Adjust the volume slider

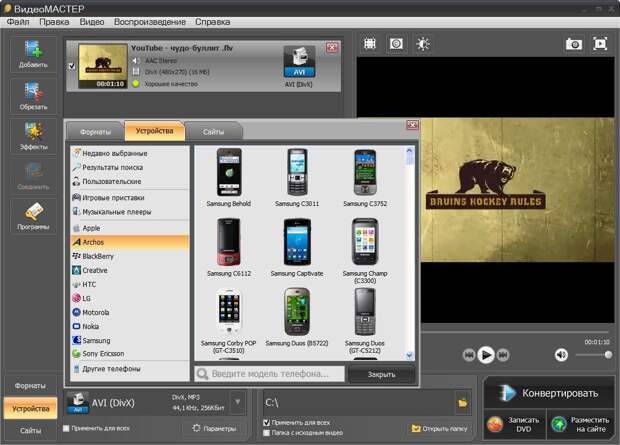(x=606, y=354)
